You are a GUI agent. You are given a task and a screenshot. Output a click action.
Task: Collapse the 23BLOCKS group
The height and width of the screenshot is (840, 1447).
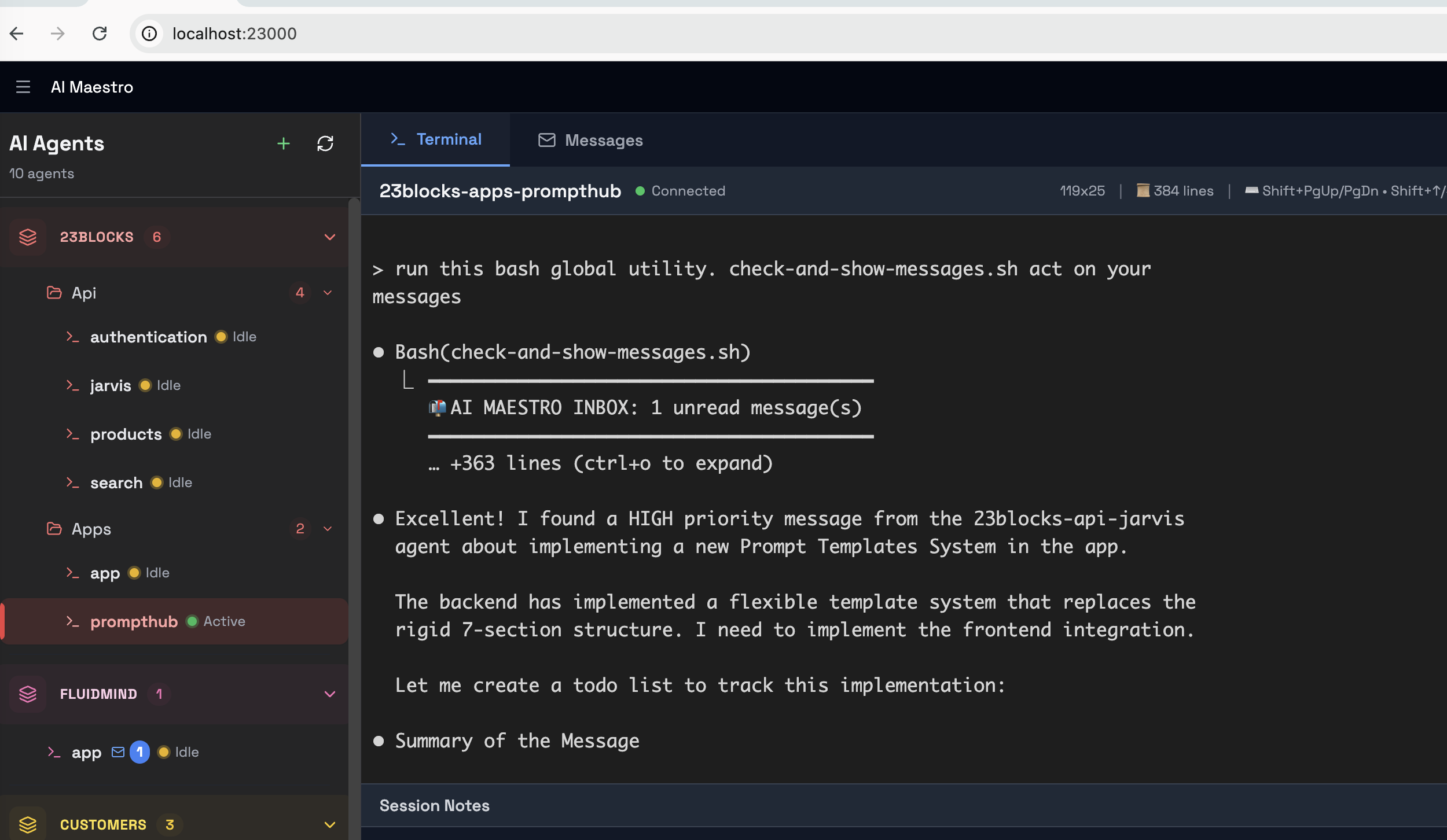point(329,237)
